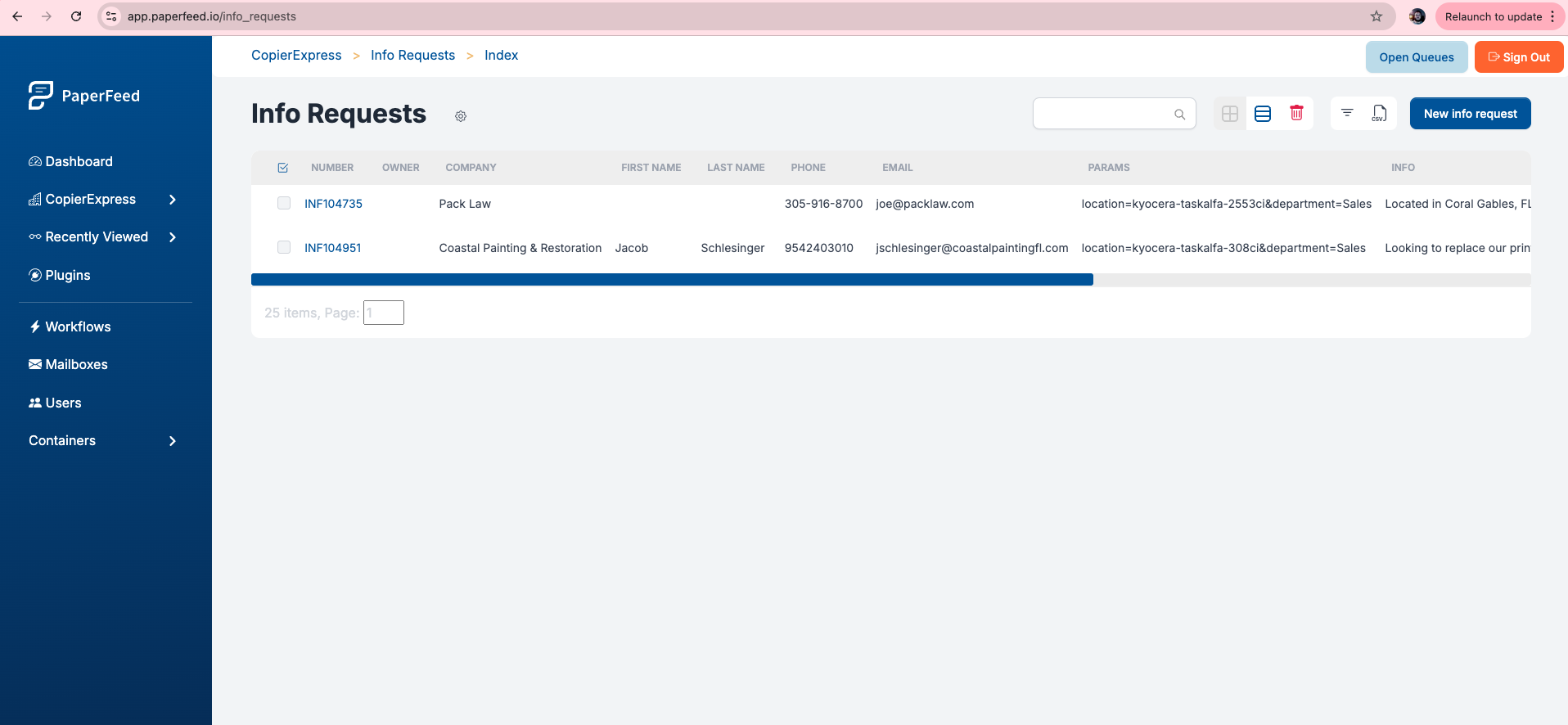Sort by the FIRST NAME column header
This screenshot has width=1568, height=725.
coord(651,168)
